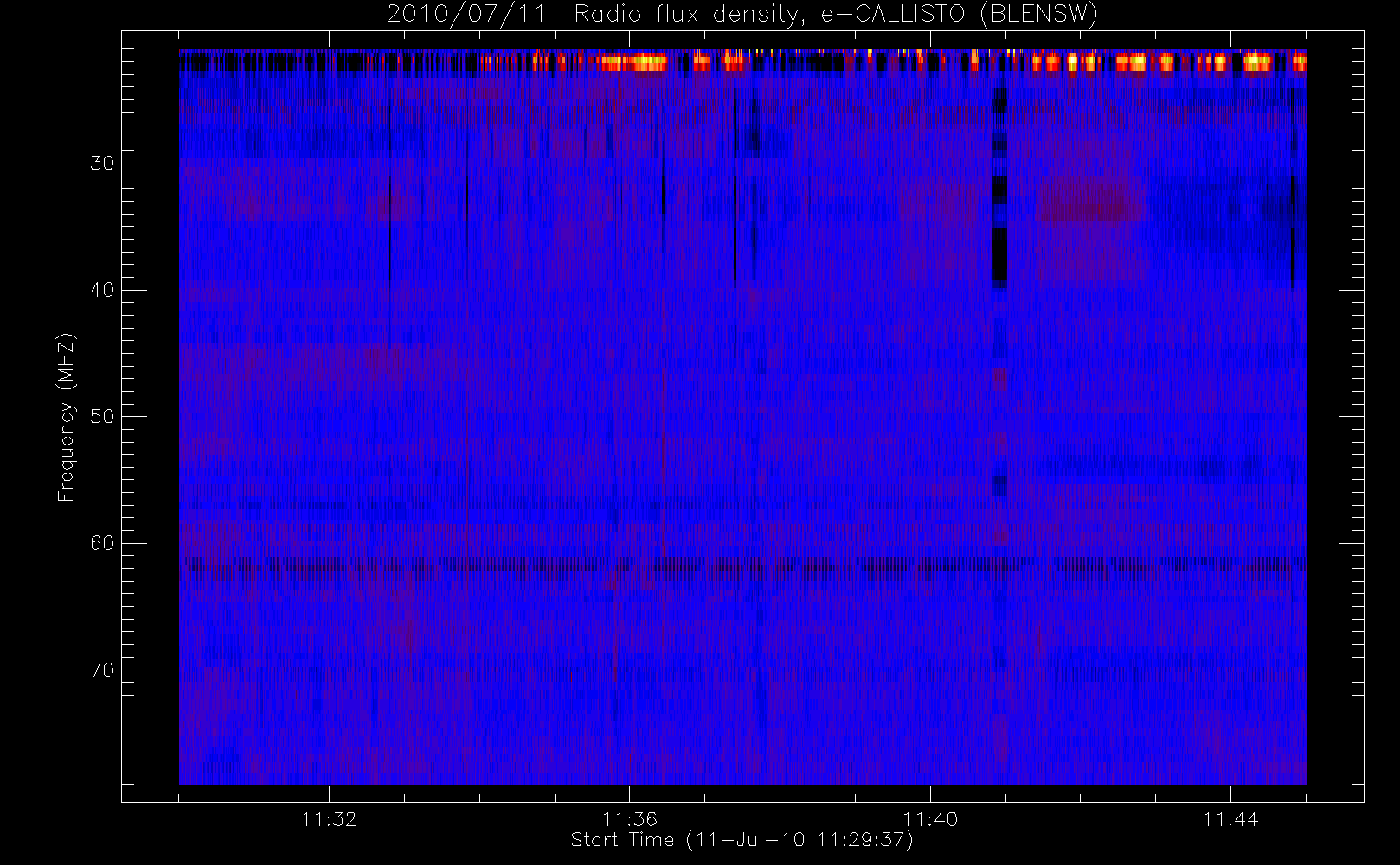Click the dark horizontal interference band near 62 MHz

click(742, 565)
